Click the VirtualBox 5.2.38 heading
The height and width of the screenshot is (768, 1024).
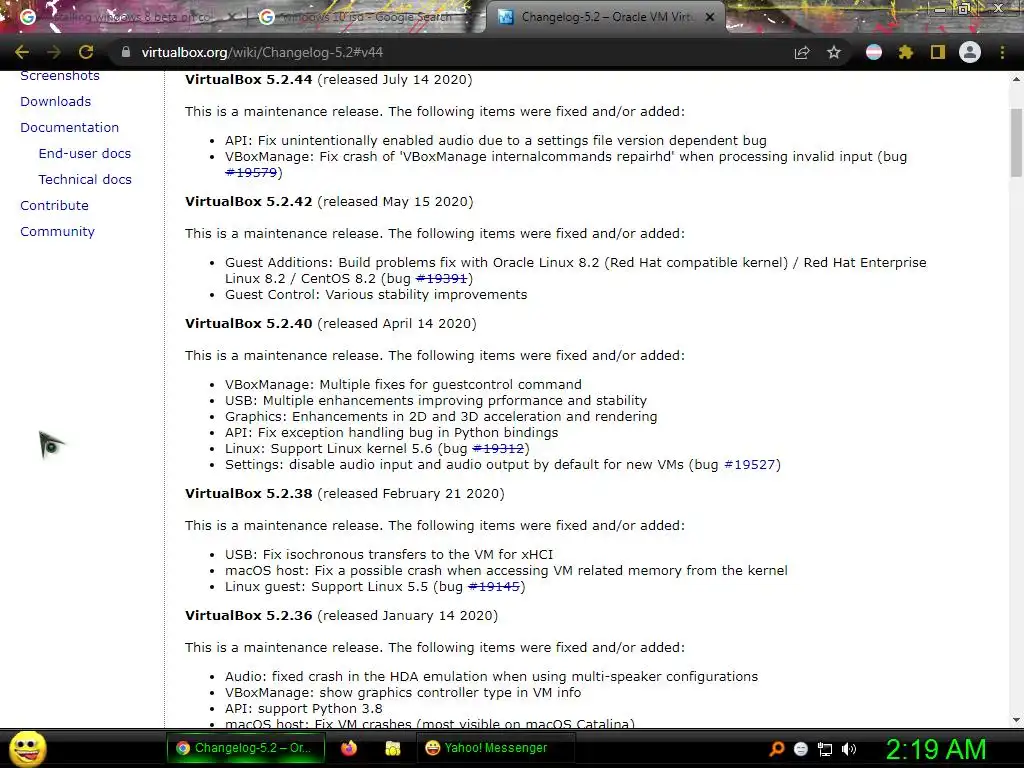tap(249, 494)
